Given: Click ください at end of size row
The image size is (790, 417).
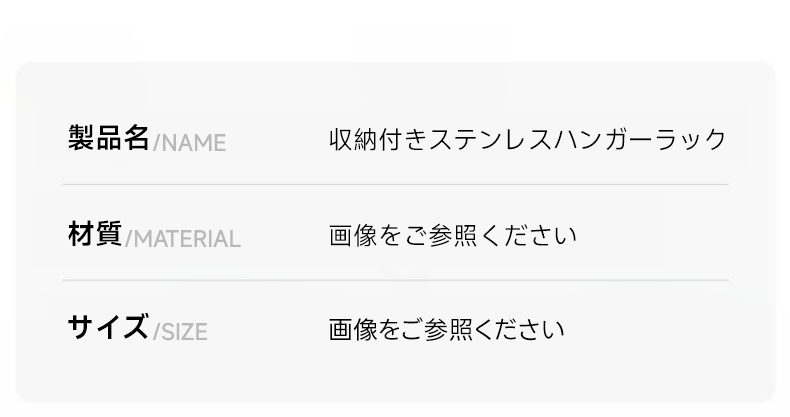Looking at the screenshot, I should (519, 329).
